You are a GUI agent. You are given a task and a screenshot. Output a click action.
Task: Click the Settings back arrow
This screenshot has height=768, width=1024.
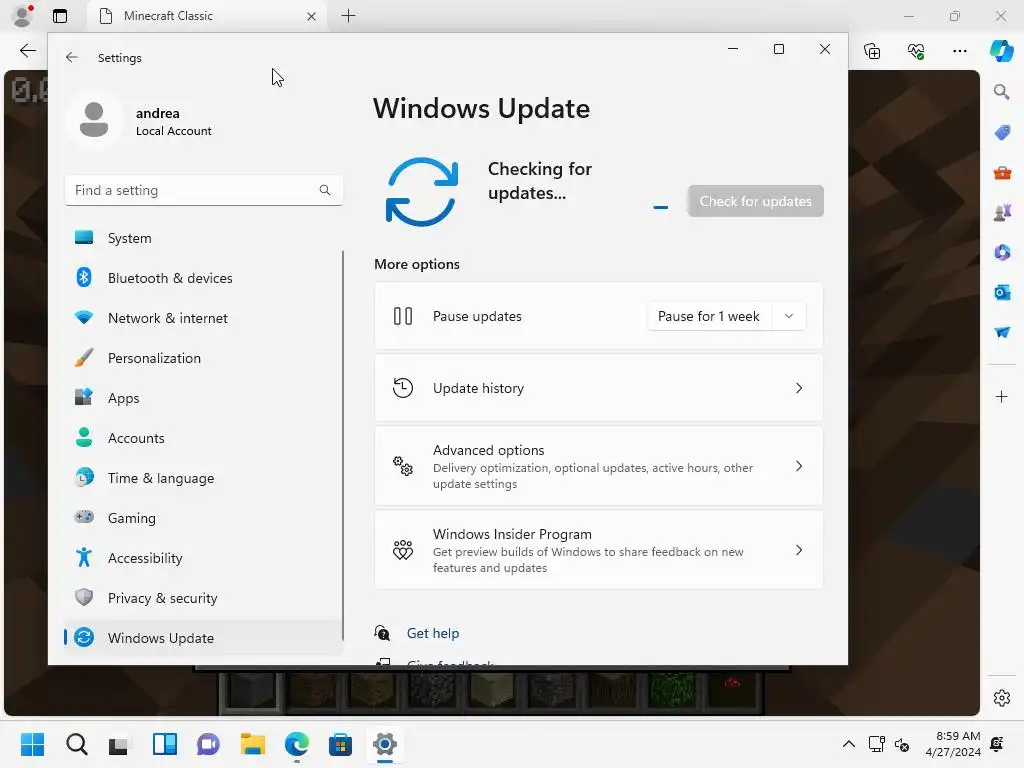pyautogui.click(x=72, y=57)
